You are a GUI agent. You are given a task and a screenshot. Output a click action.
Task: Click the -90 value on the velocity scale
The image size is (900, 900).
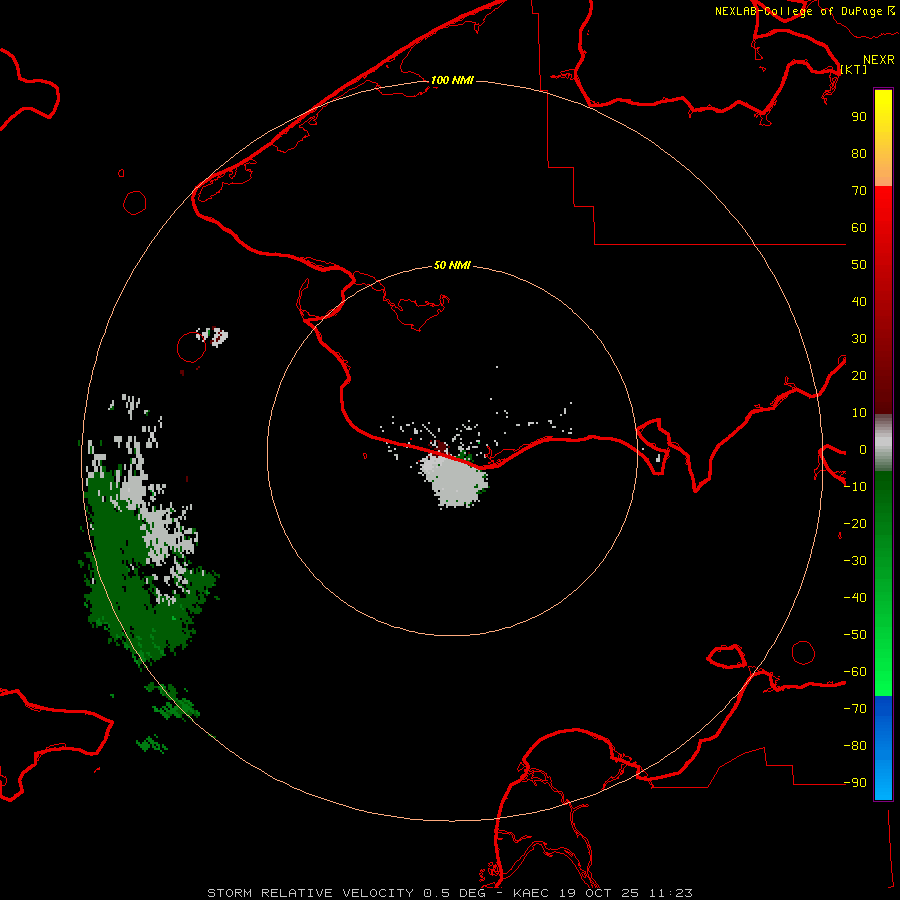pos(855,783)
